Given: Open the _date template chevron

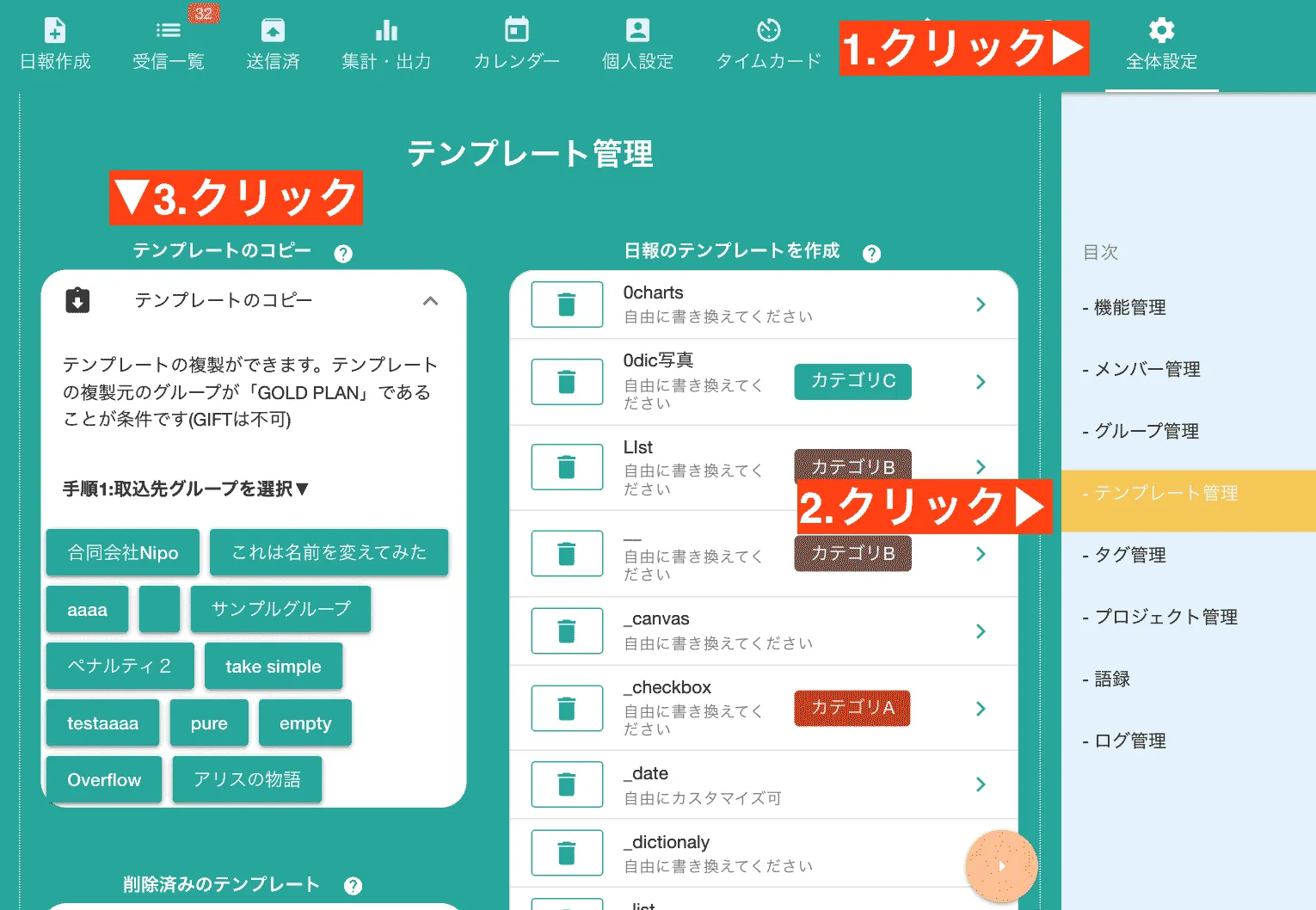Looking at the screenshot, I should (x=981, y=784).
